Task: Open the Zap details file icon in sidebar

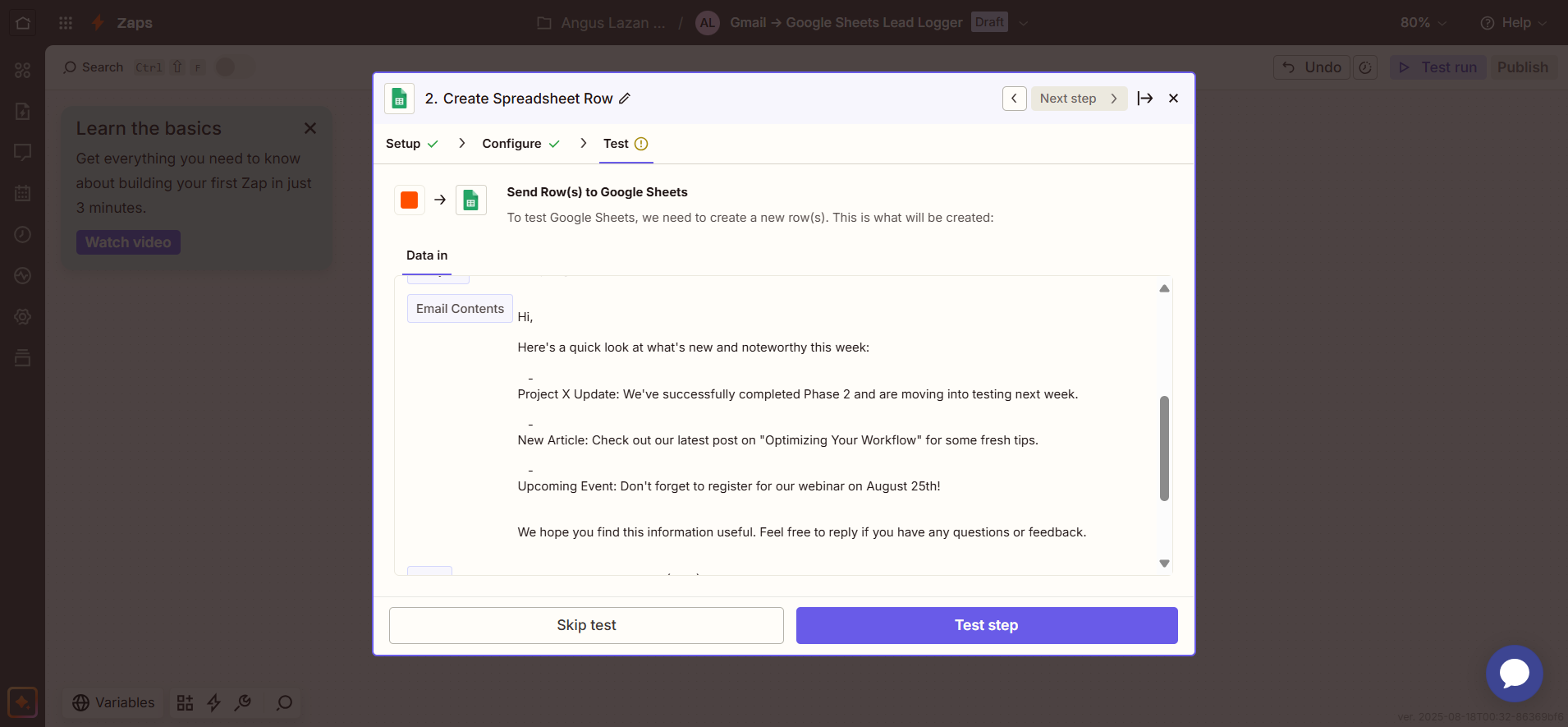Action: click(23, 112)
